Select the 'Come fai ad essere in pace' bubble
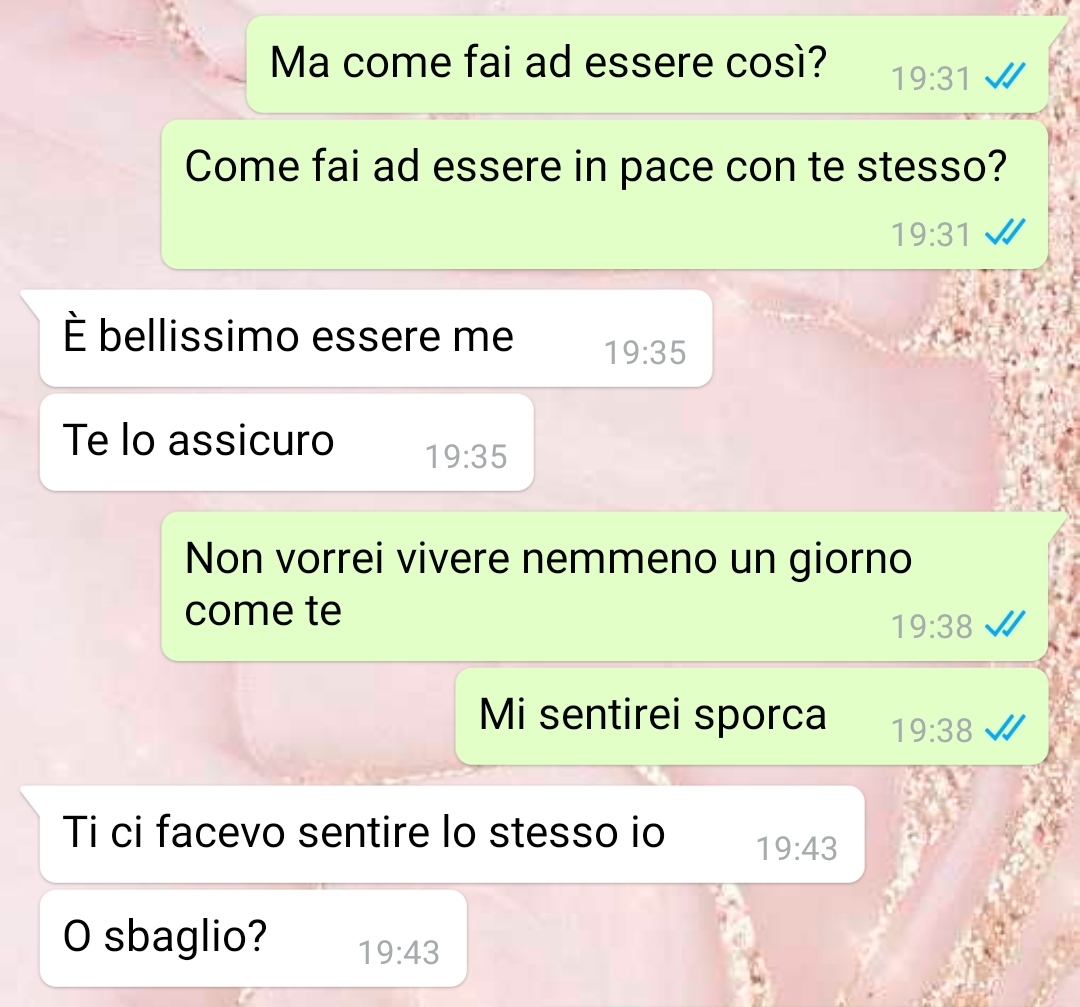 click(605, 194)
